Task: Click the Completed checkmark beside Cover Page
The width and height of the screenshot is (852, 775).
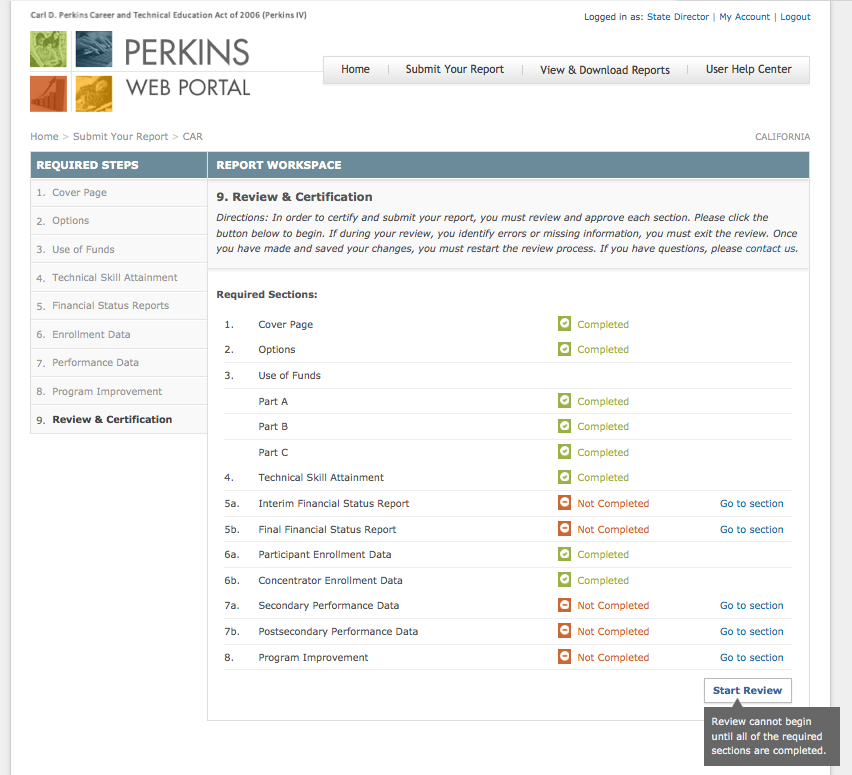Action: 565,324
